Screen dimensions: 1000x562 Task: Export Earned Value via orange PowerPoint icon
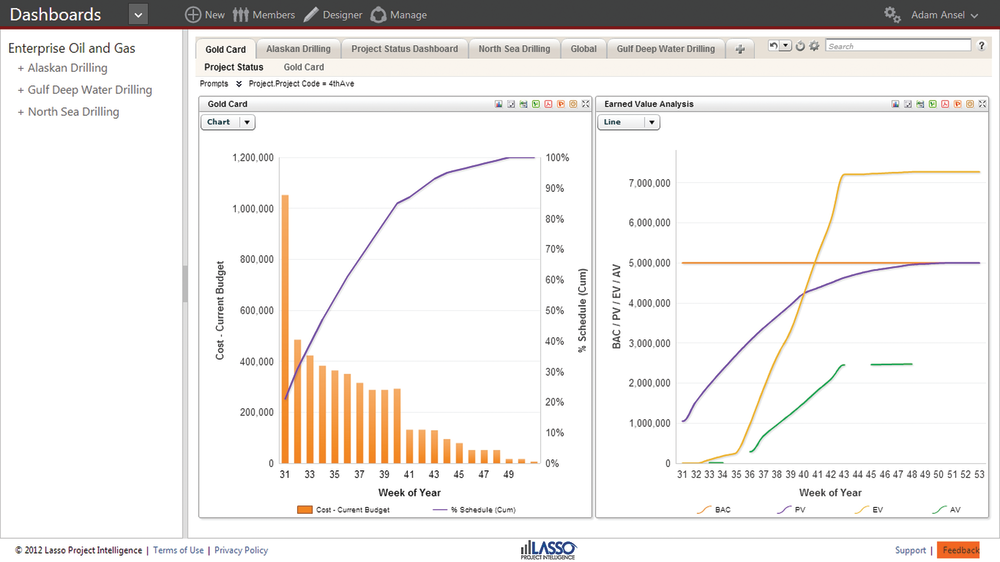957,104
